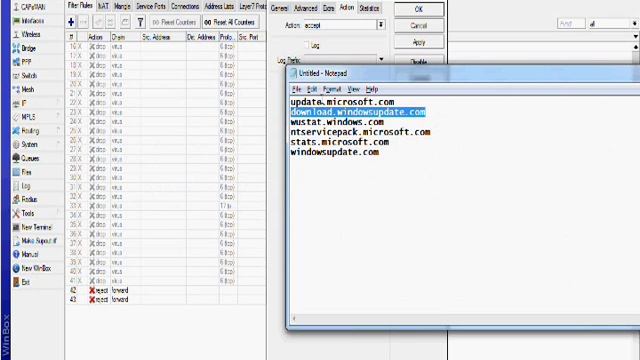This screenshot has height=360, width=640.
Task: Click highlighted download.windowsupdate.com line in Notepad
Action: tap(358, 112)
